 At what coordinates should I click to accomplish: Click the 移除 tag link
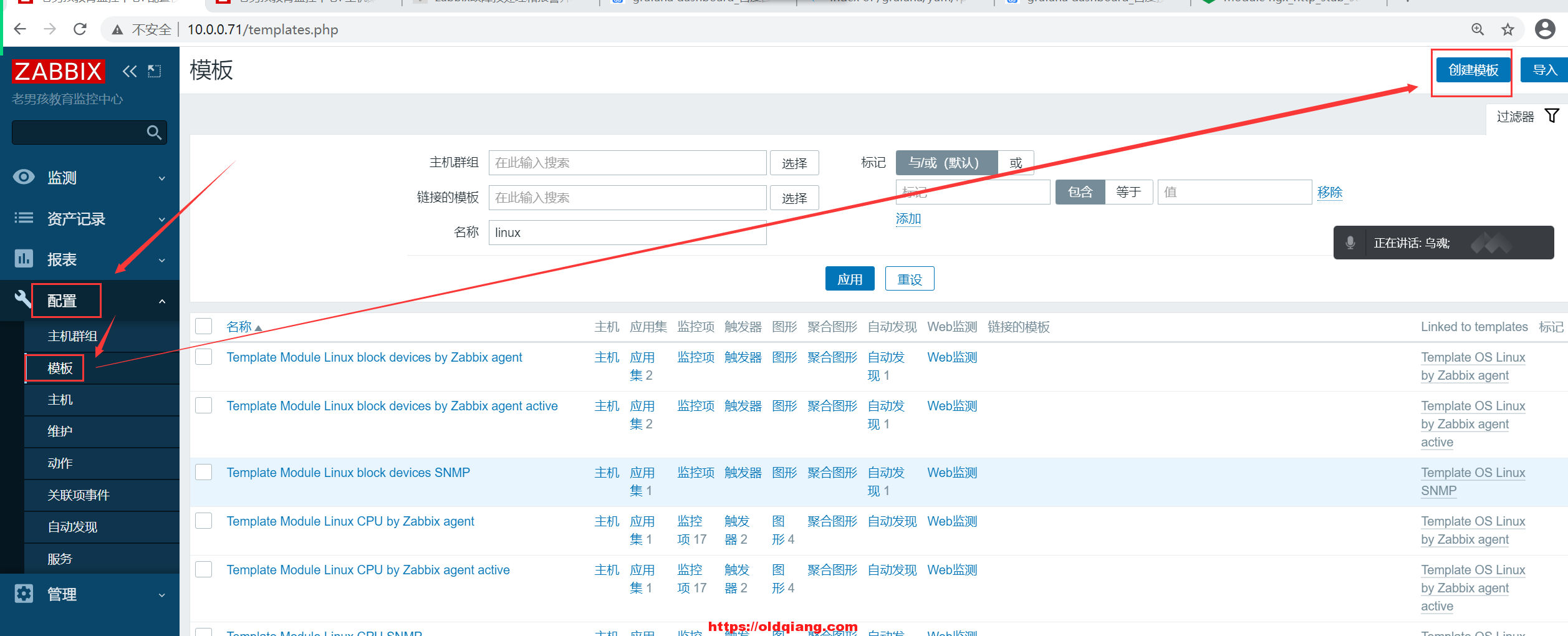[1329, 192]
